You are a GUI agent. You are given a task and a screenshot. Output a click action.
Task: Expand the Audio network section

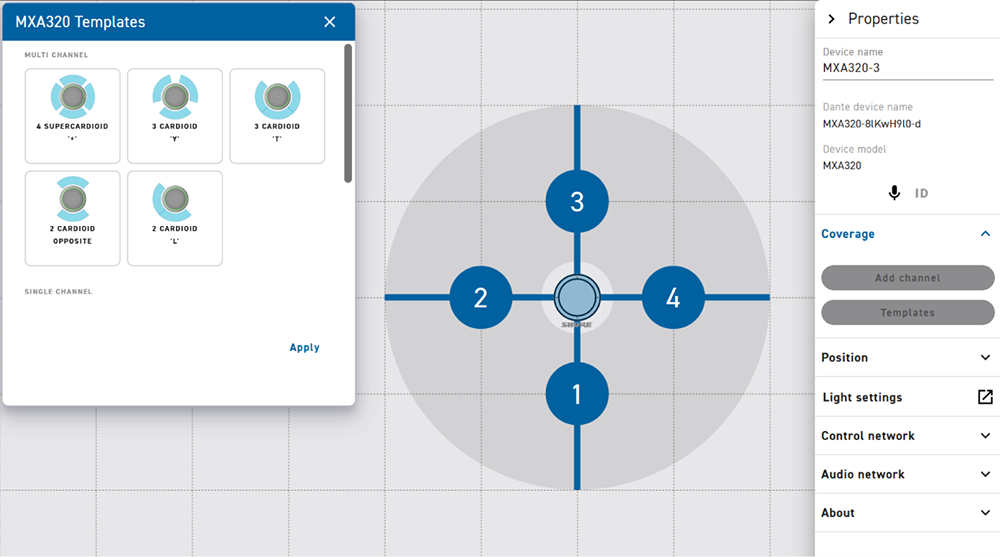[x=985, y=474]
